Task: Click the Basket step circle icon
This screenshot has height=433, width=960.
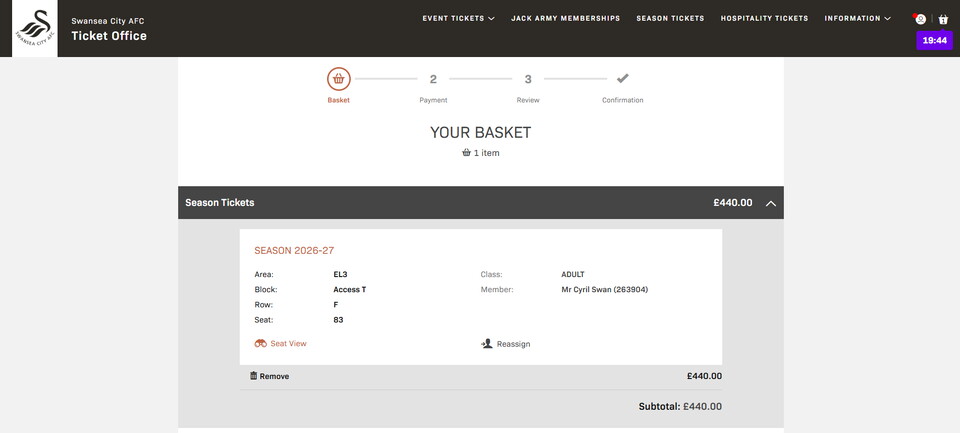Action: [x=339, y=79]
